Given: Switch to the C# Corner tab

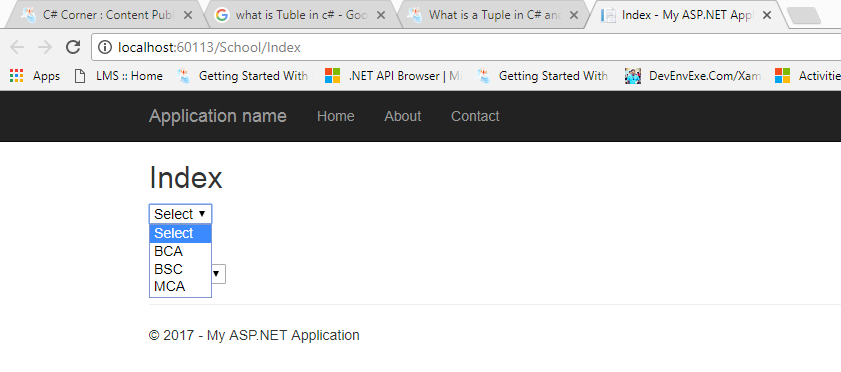Looking at the screenshot, I should pyautogui.click(x=104, y=16).
